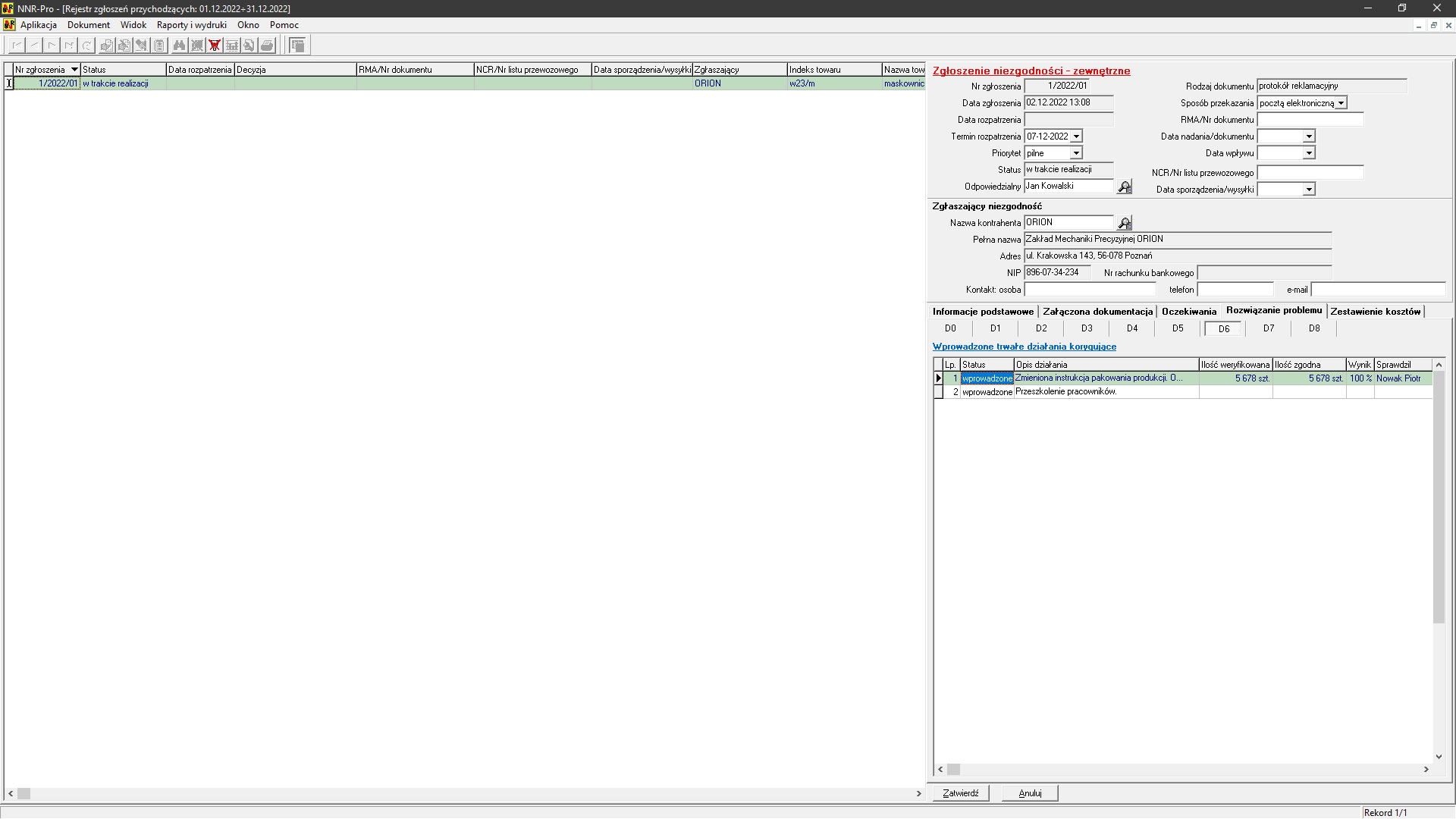Switch to Zestawienie kosztów tab
The image size is (1456, 819).
1375,312
